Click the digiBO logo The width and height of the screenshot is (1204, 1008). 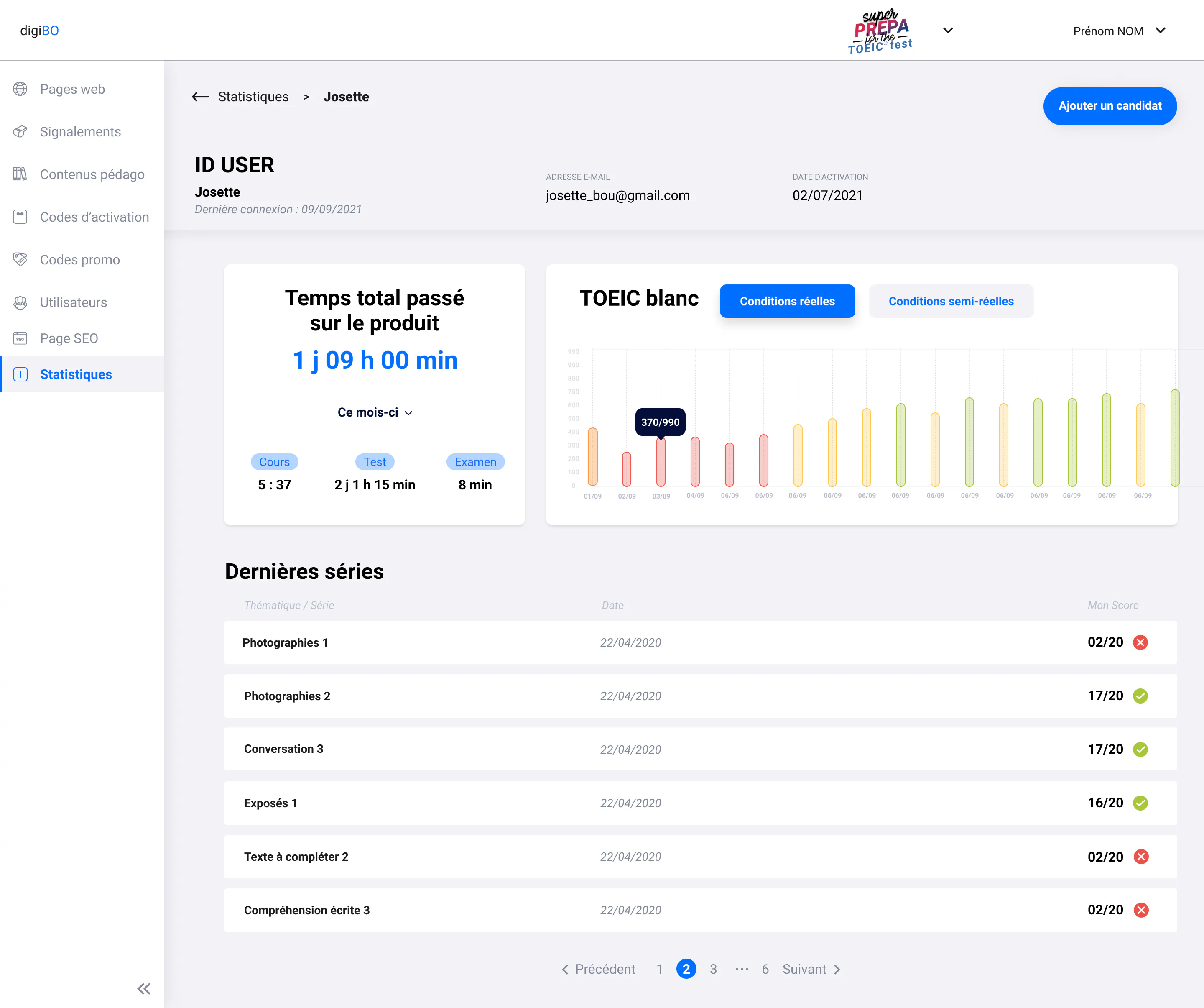40,31
